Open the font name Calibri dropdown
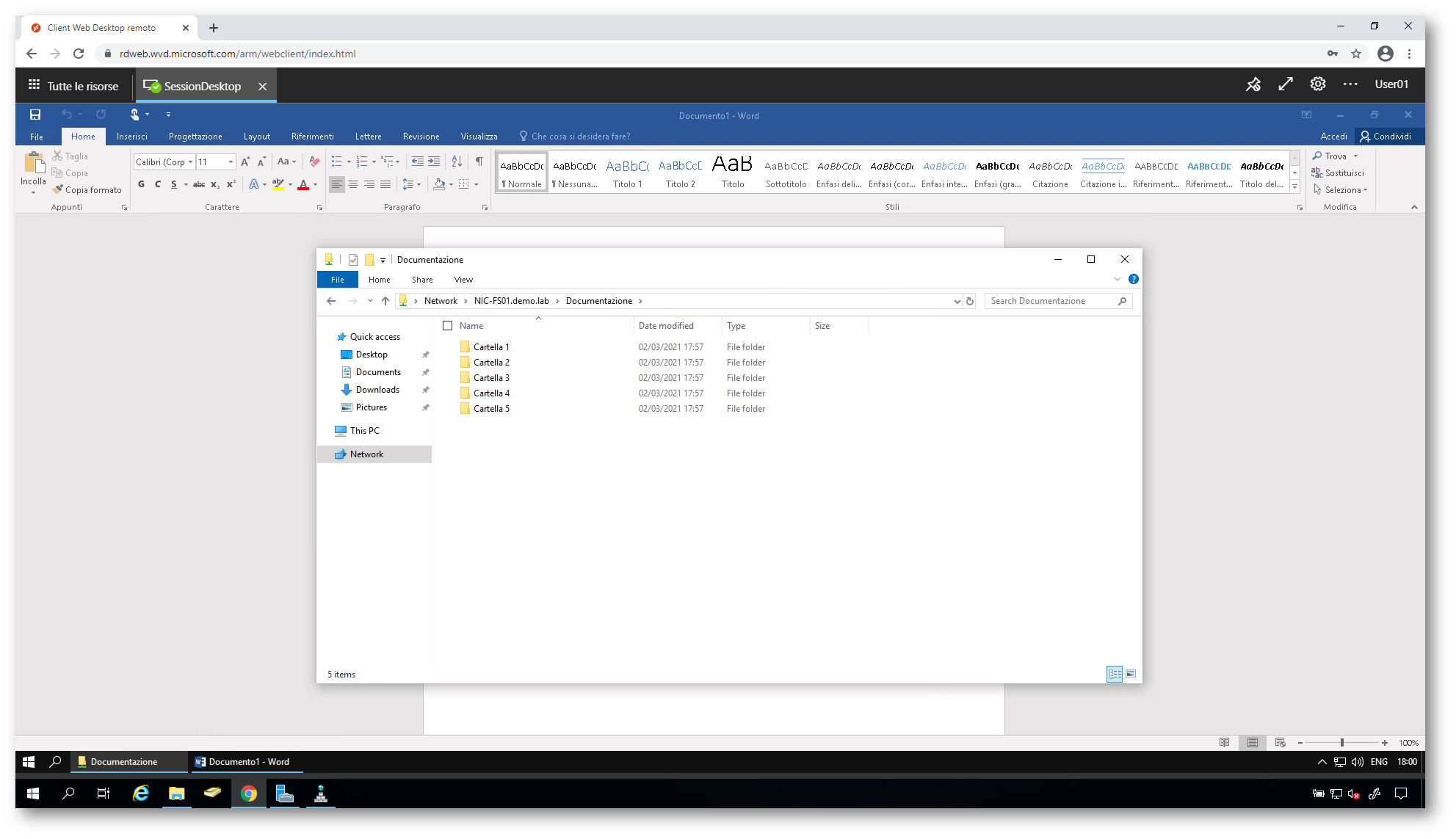The image size is (1456, 839). tap(190, 162)
